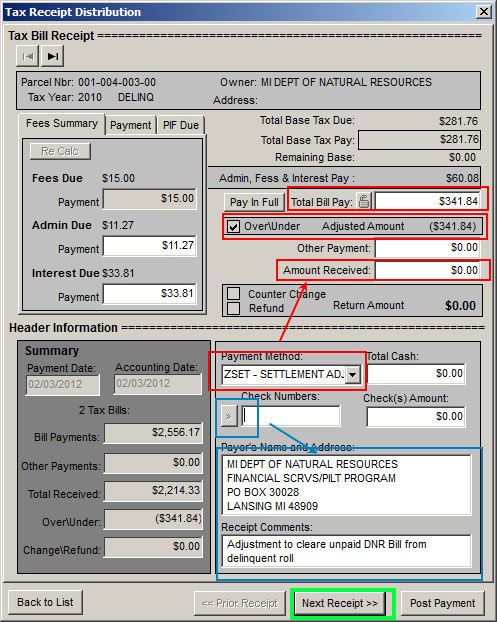Return using Back to List

coord(45,602)
